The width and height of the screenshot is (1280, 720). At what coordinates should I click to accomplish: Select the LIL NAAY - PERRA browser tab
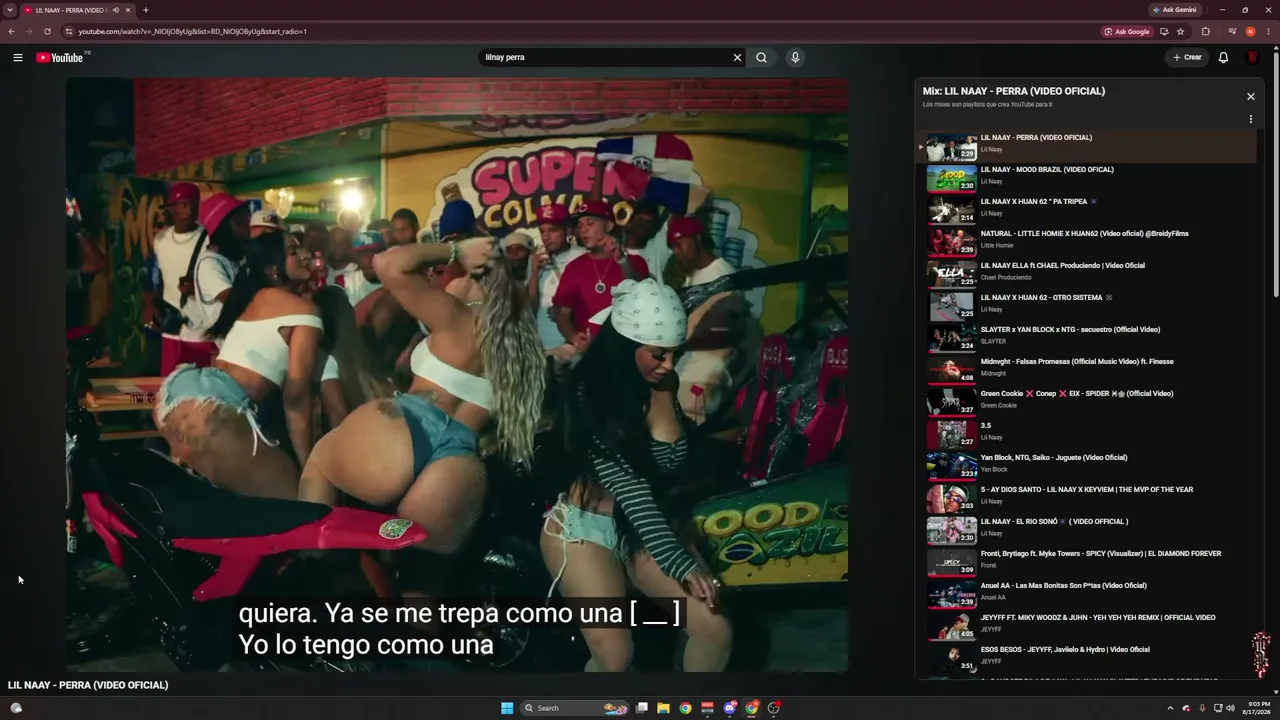(78, 10)
